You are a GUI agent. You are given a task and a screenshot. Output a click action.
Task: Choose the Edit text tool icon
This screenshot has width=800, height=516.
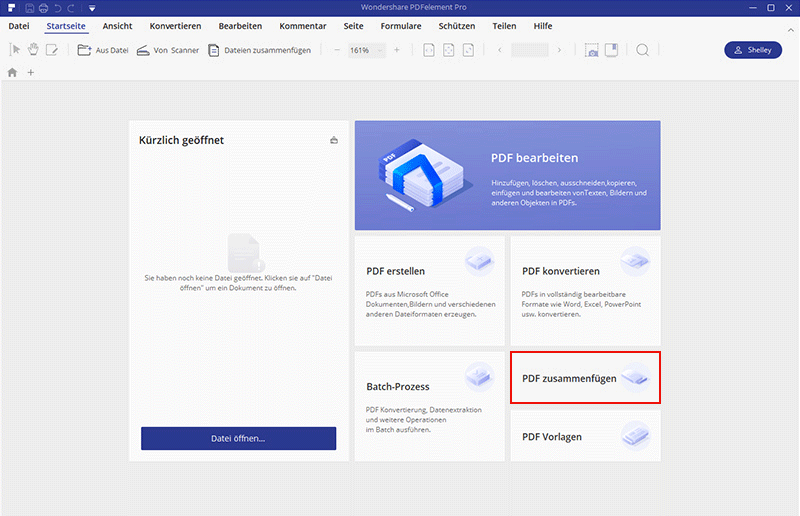[52, 50]
